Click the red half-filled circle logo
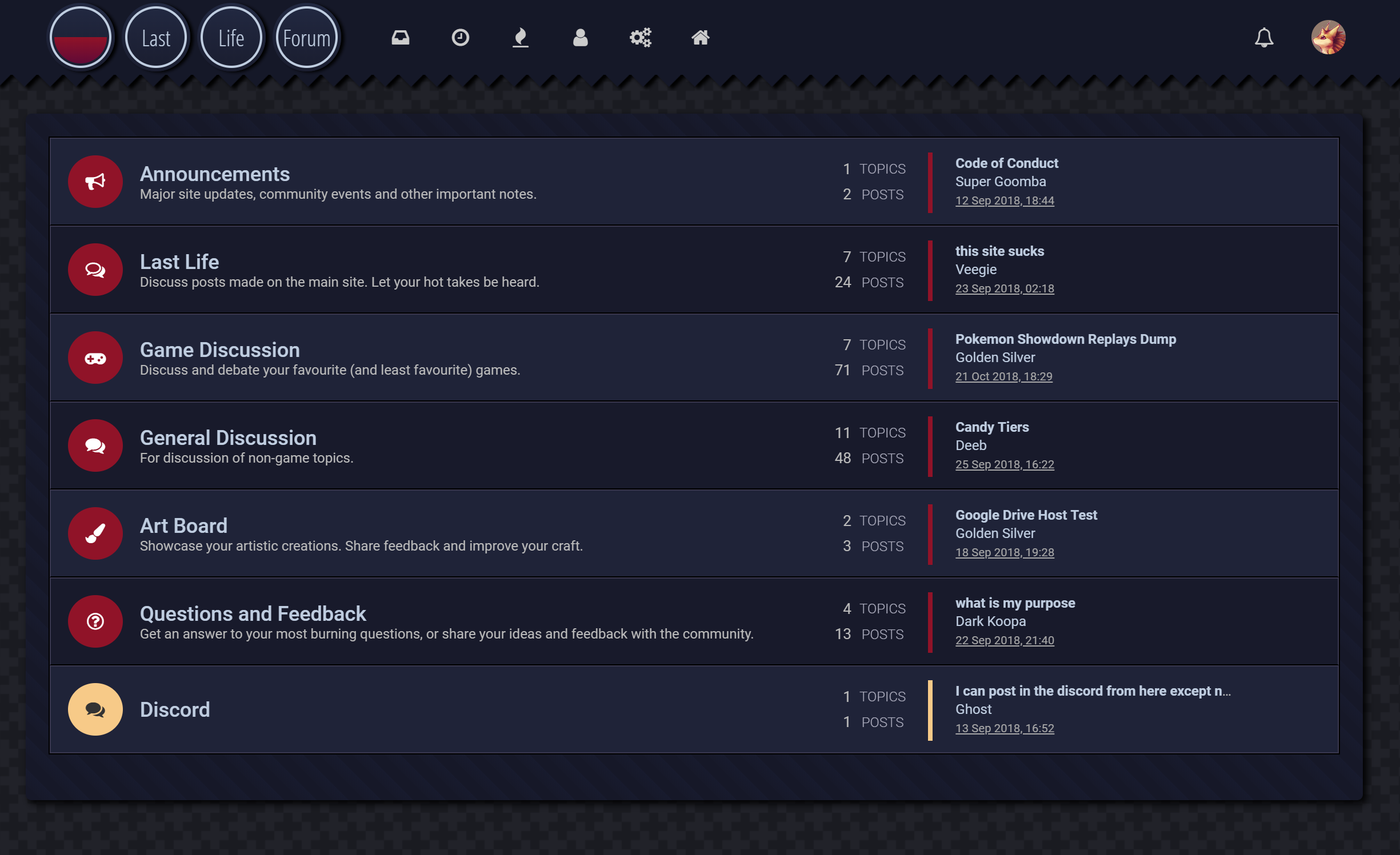The width and height of the screenshot is (1400, 855). pyautogui.click(x=81, y=38)
